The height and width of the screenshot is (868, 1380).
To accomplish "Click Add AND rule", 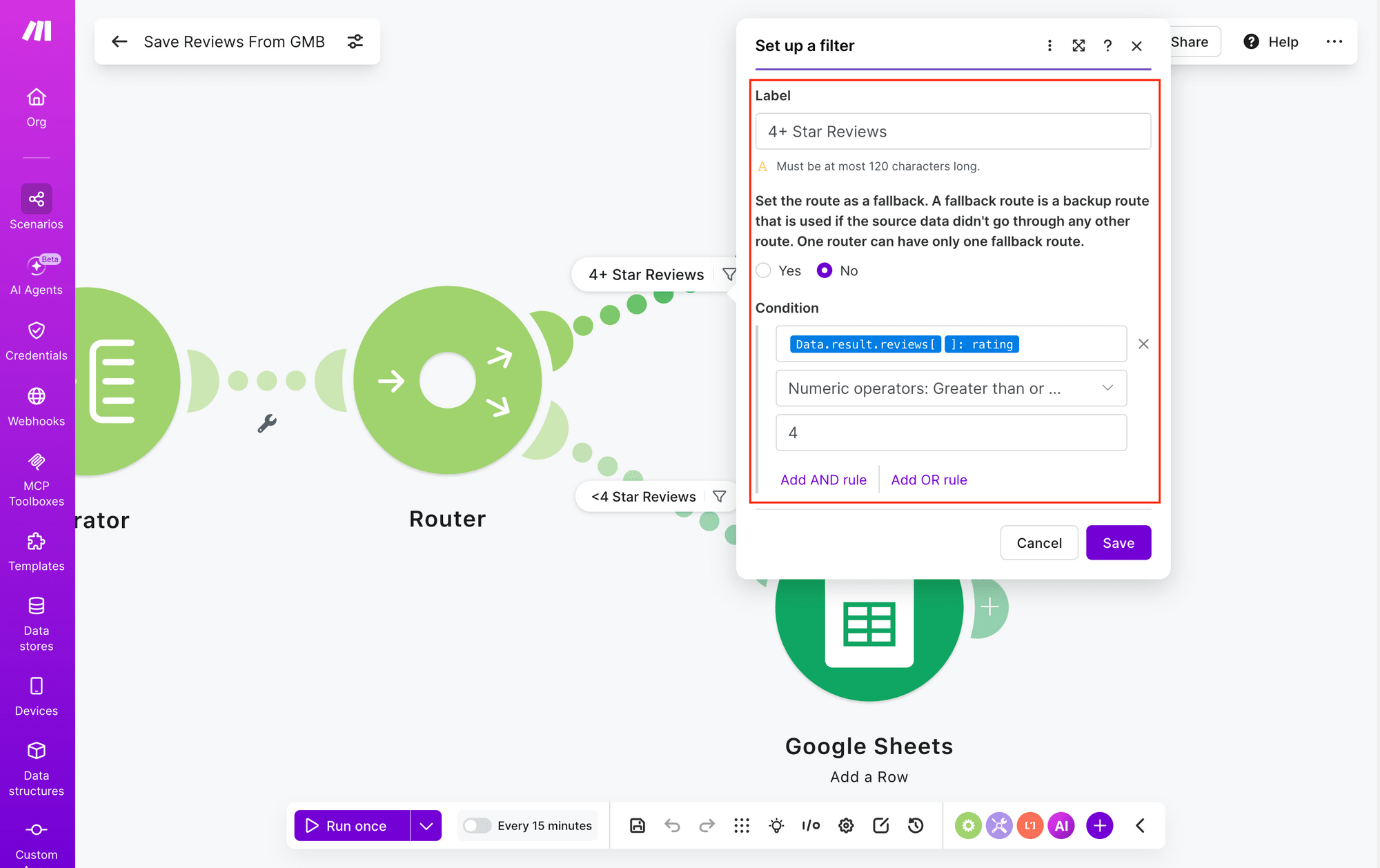I will pos(823,480).
